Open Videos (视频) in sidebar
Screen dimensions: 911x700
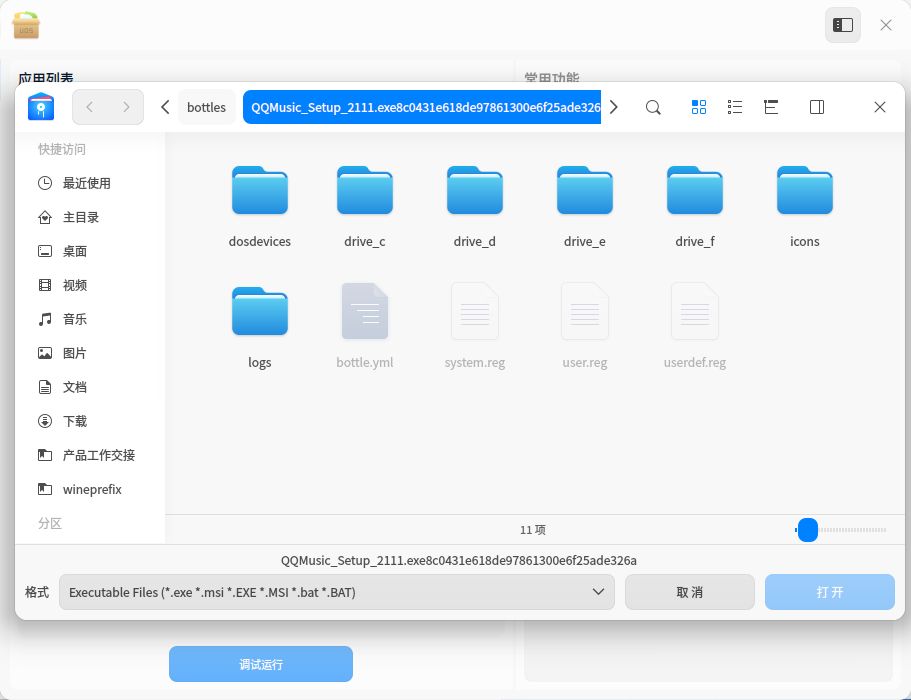[x=90, y=285]
